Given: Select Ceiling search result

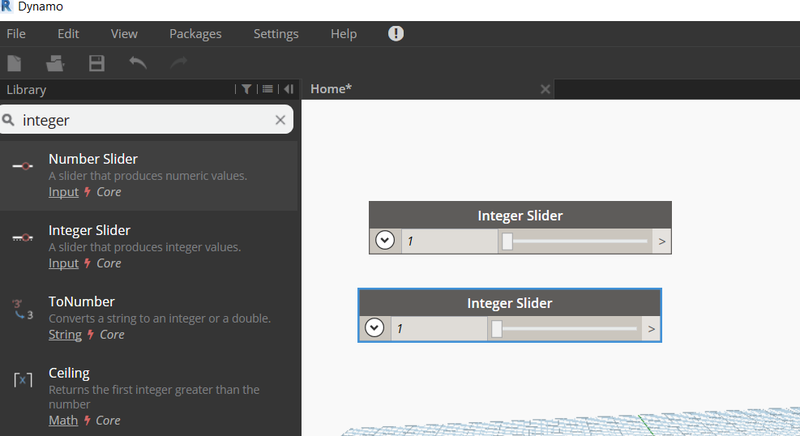Looking at the screenshot, I should [148, 397].
